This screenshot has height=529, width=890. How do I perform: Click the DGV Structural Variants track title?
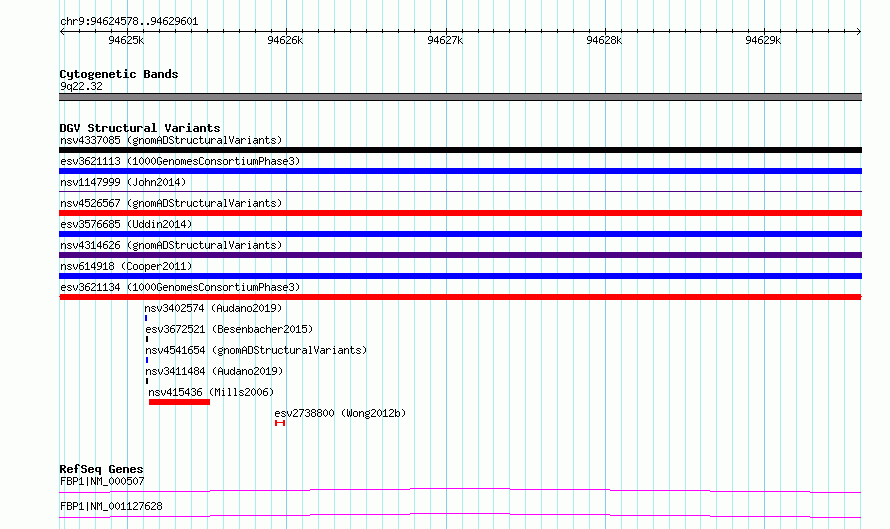pyautogui.click(x=140, y=128)
